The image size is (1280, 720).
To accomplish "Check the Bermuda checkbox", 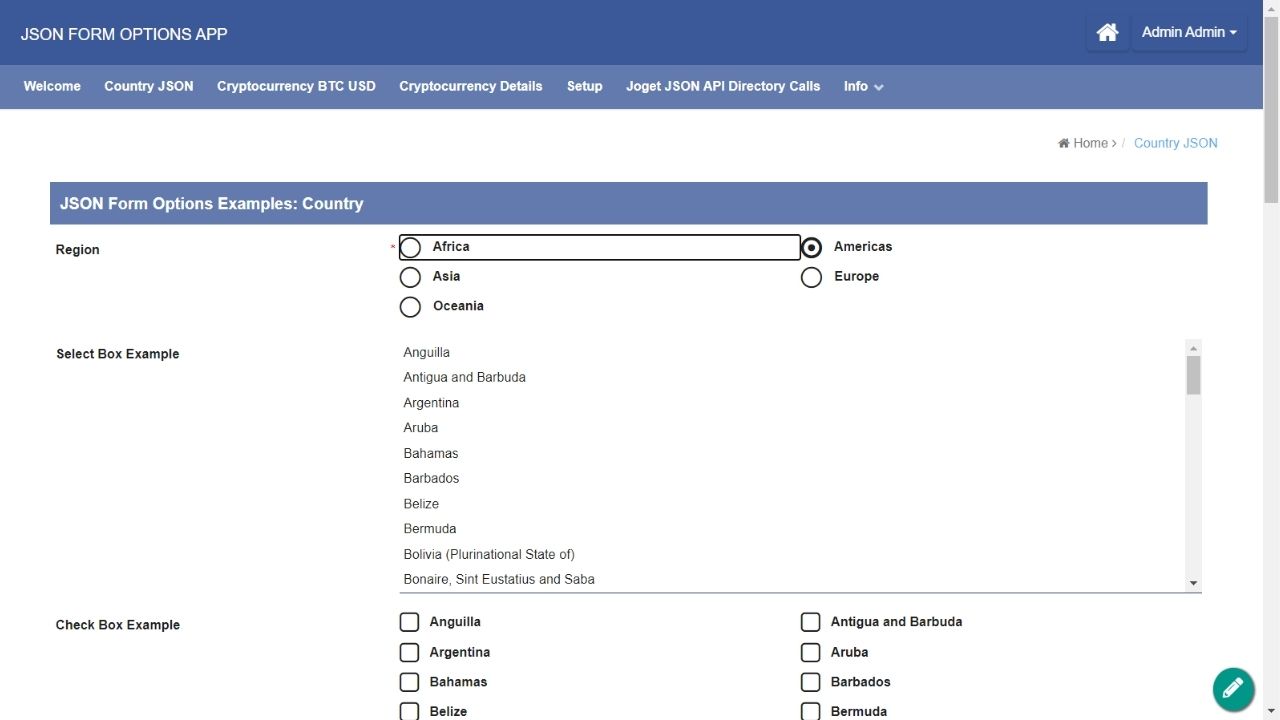I will pos(810,711).
